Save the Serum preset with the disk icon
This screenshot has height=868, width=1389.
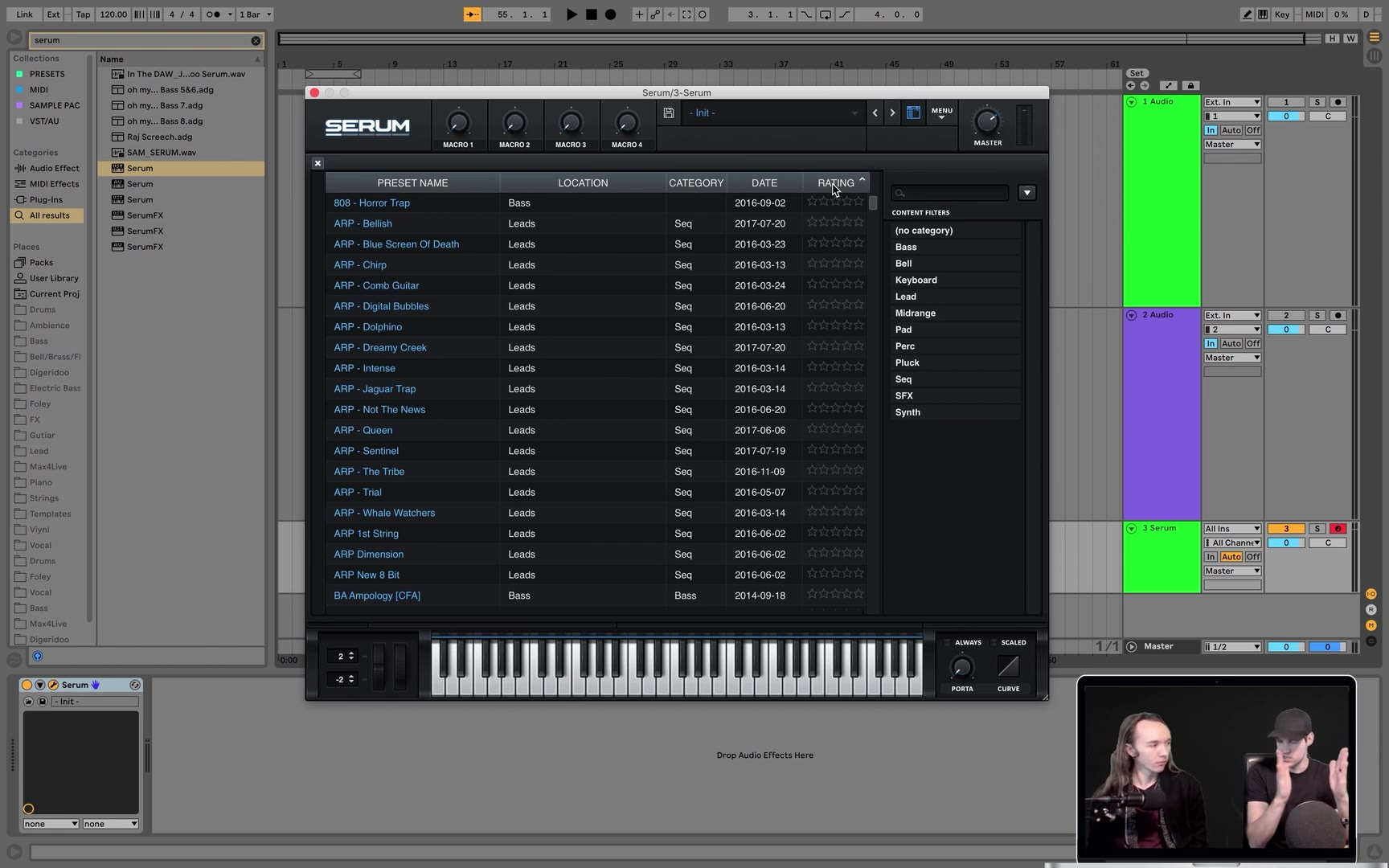(669, 113)
